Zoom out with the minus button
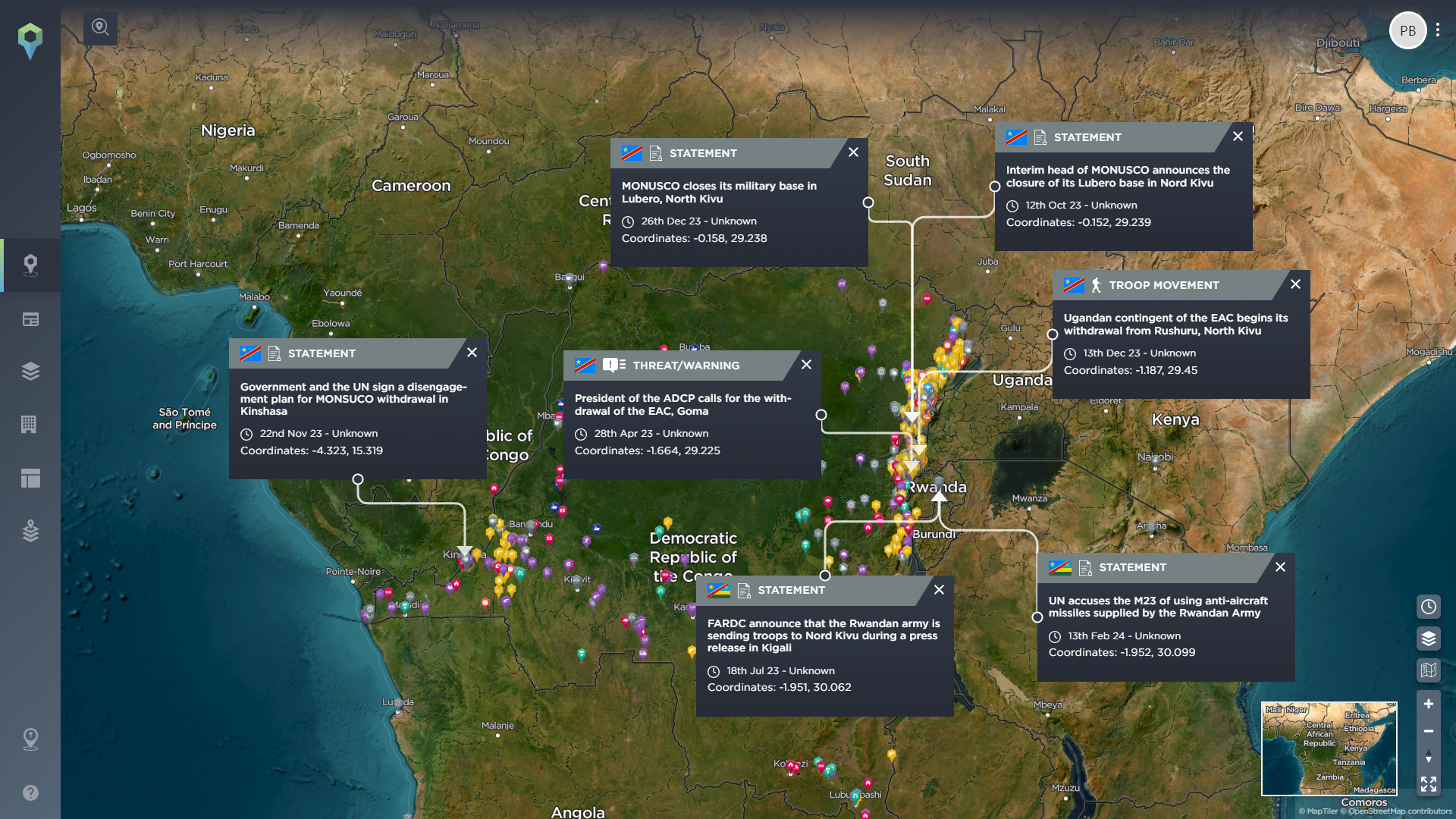 [1429, 731]
